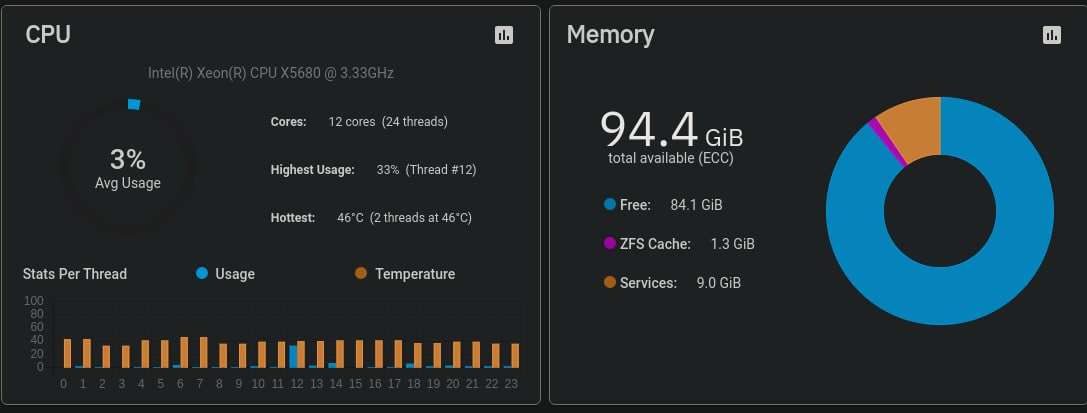The image size is (1087, 413).
Task: Click the blue Usage legend dot
Action: 202,274
